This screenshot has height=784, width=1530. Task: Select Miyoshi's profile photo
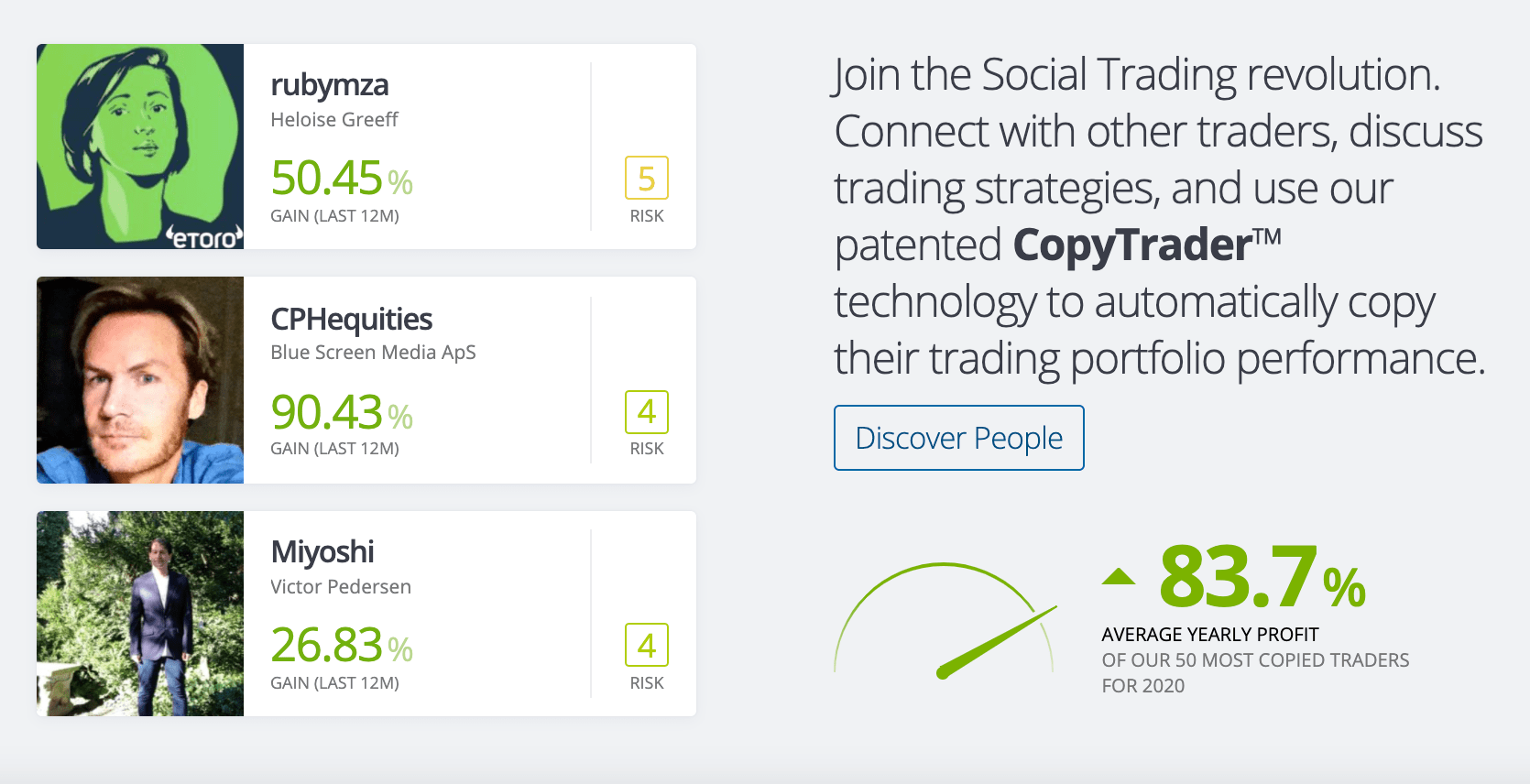(139, 614)
